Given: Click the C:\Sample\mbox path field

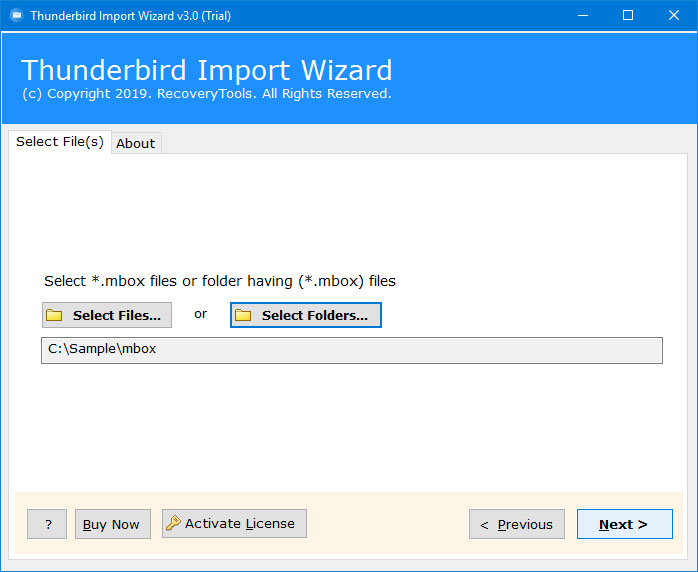Looking at the screenshot, I should (352, 350).
